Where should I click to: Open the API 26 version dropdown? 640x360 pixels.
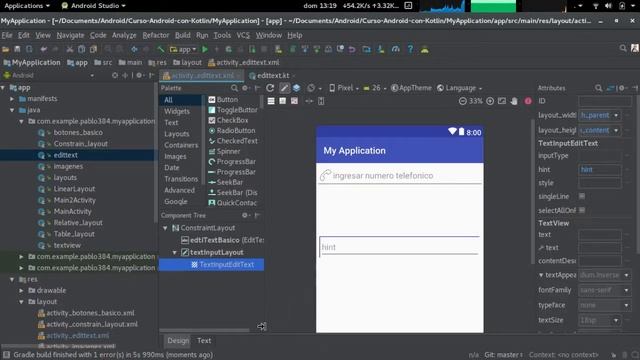[x=375, y=88]
